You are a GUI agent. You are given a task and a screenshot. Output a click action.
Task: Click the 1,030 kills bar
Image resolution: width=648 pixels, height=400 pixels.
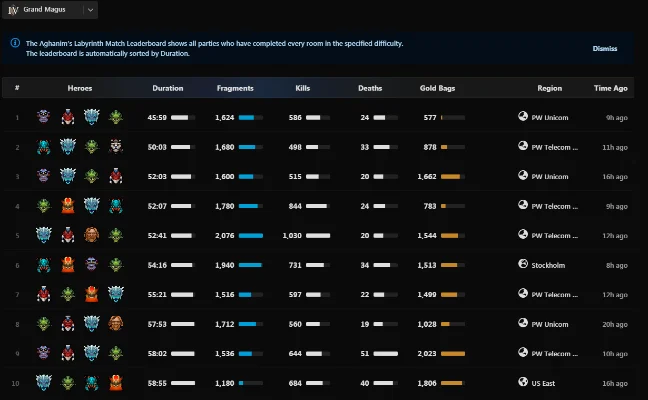click(x=318, y=236)
